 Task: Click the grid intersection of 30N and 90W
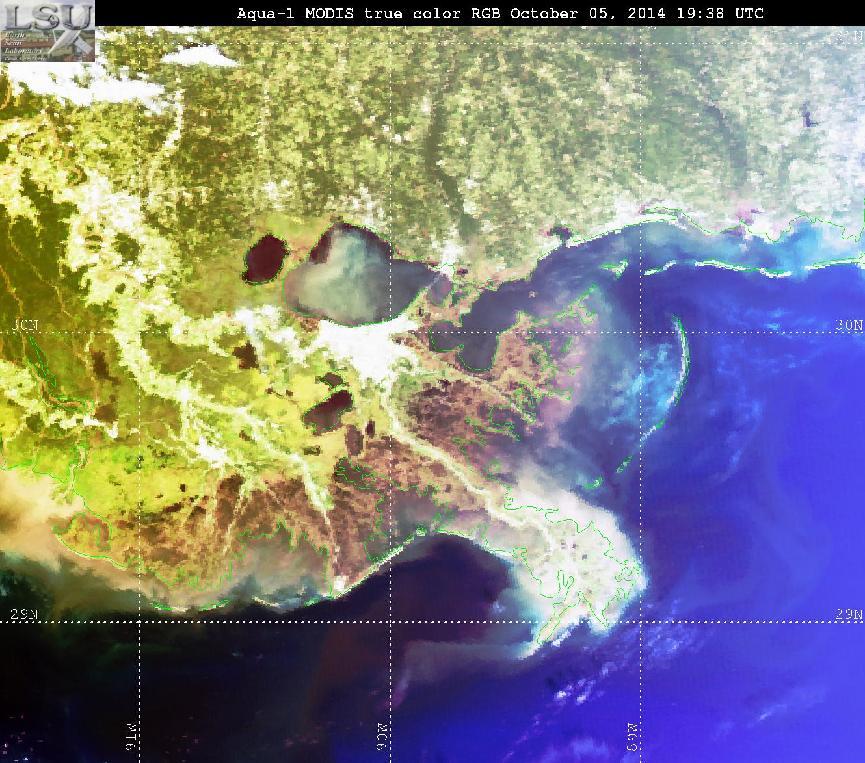coord(391,332)
